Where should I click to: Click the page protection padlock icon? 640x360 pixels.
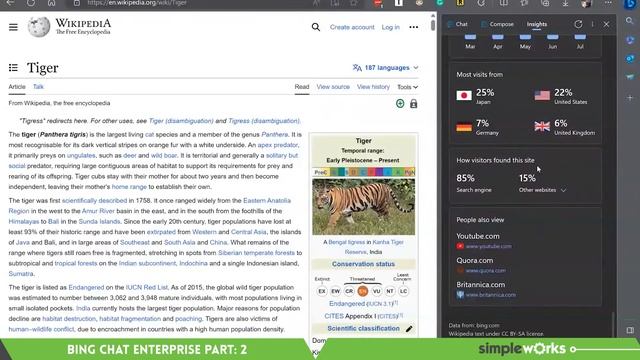coord(413,104)
